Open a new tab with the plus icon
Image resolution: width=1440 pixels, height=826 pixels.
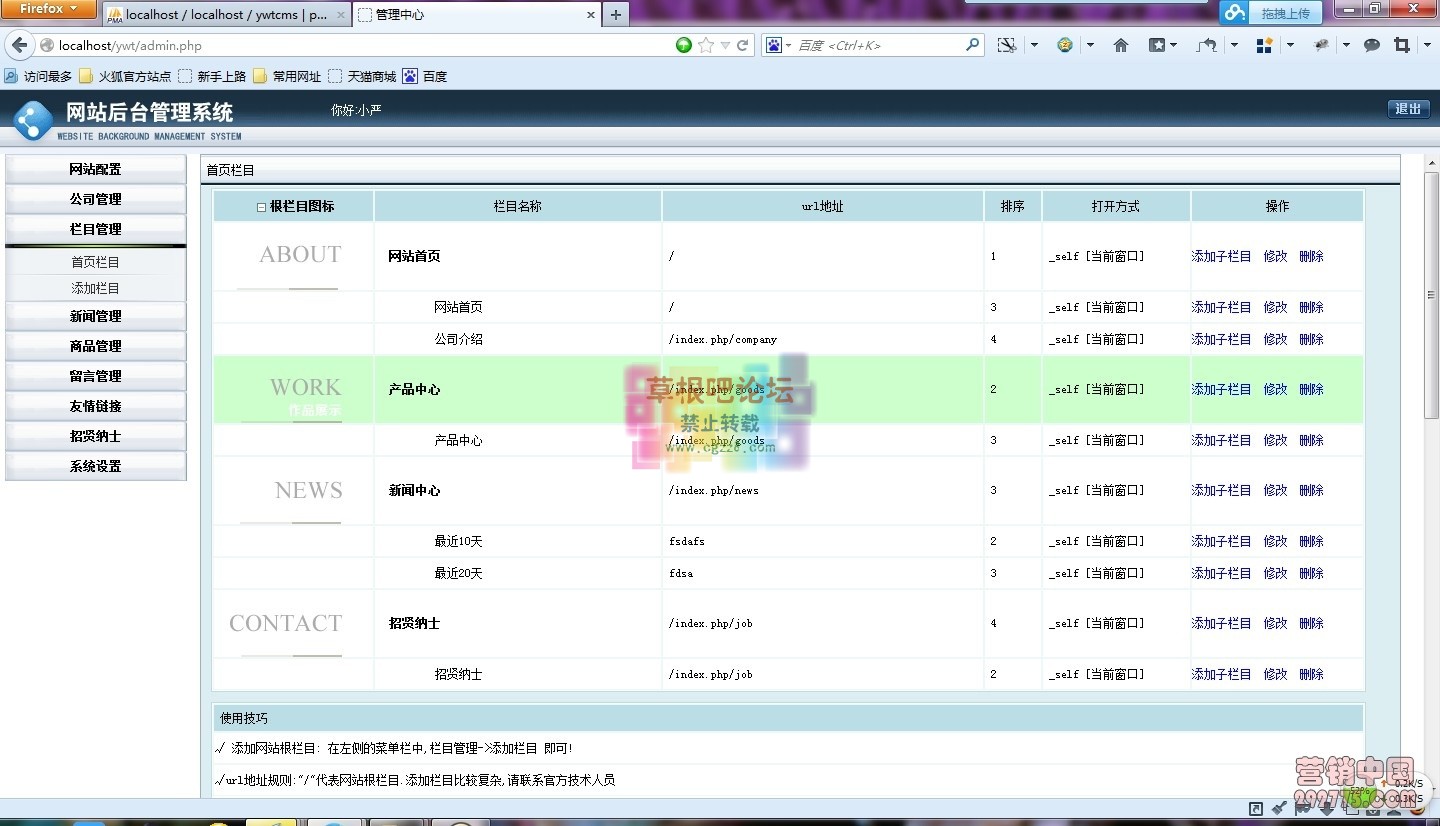[616, 14]
